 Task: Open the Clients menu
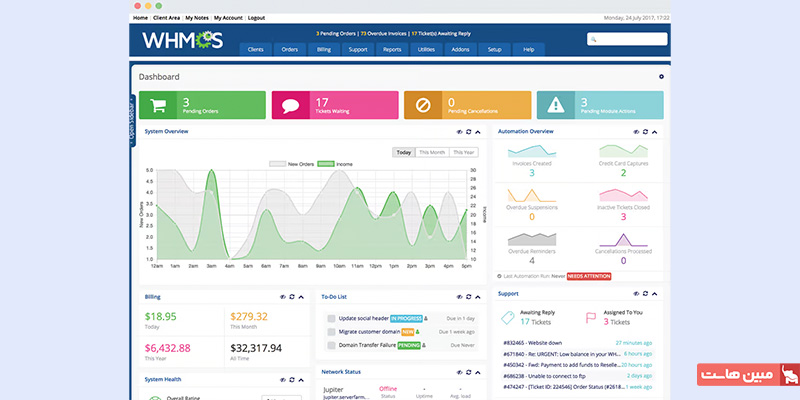tap(256, 49)
